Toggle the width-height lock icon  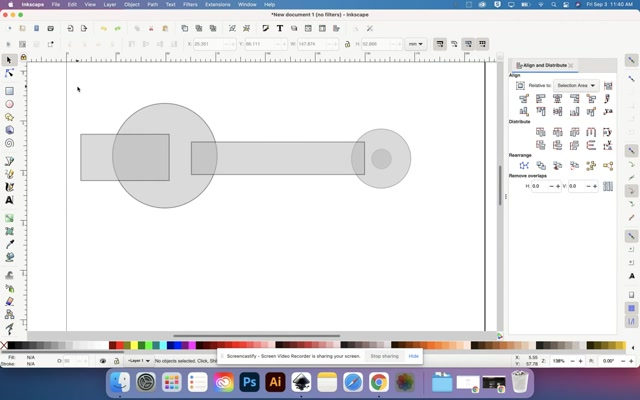tap(347, 44)
